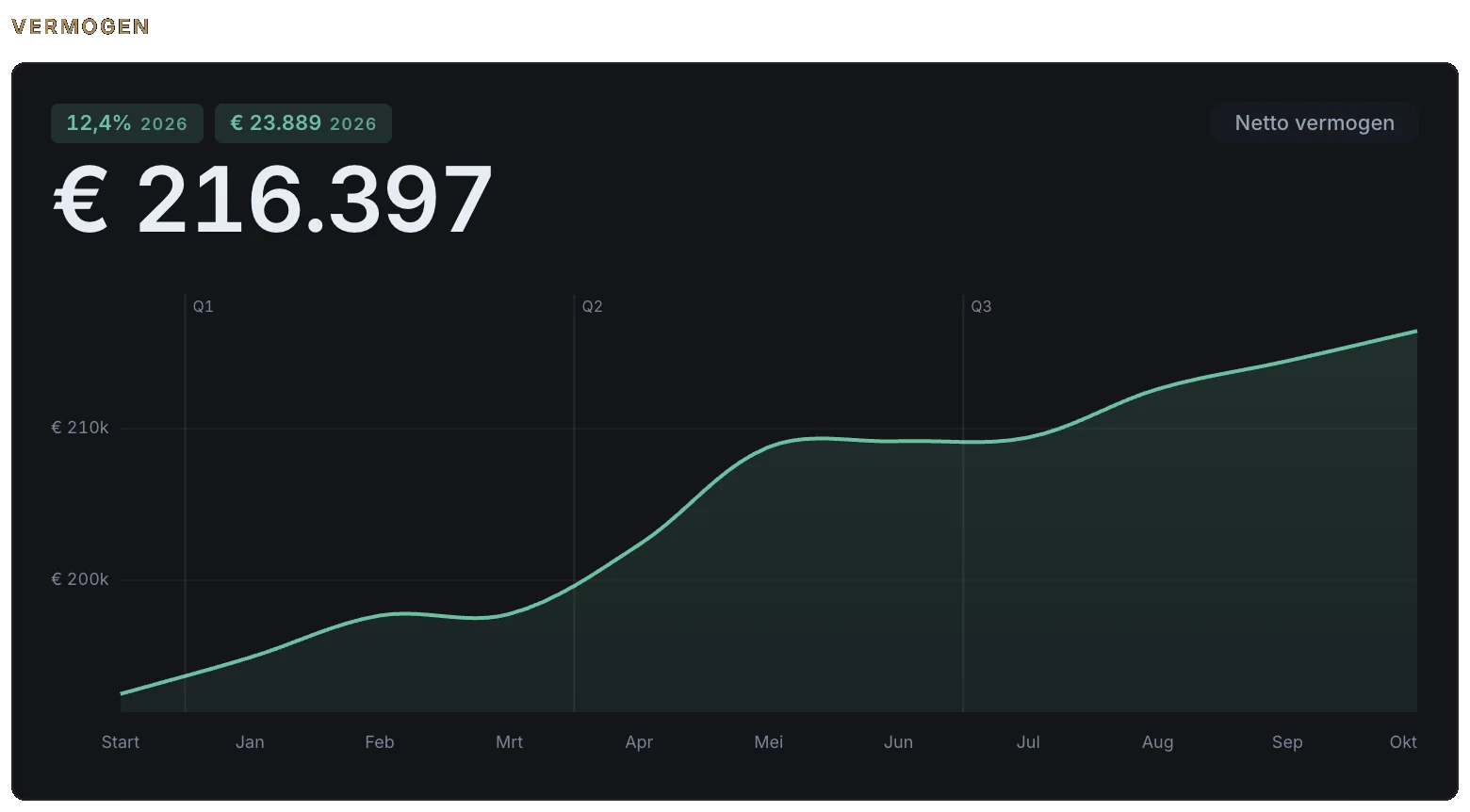Click the Sep month label

(x=1287, y=742)
